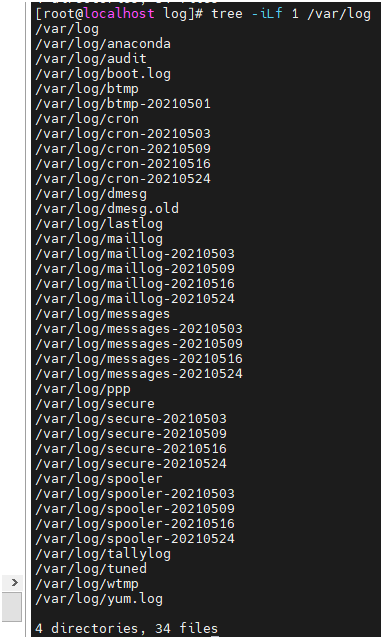Click the gray box below the chevron
The width and height of the screenshot is (383, 639).
pyautogui.click(x=12, y=607)
